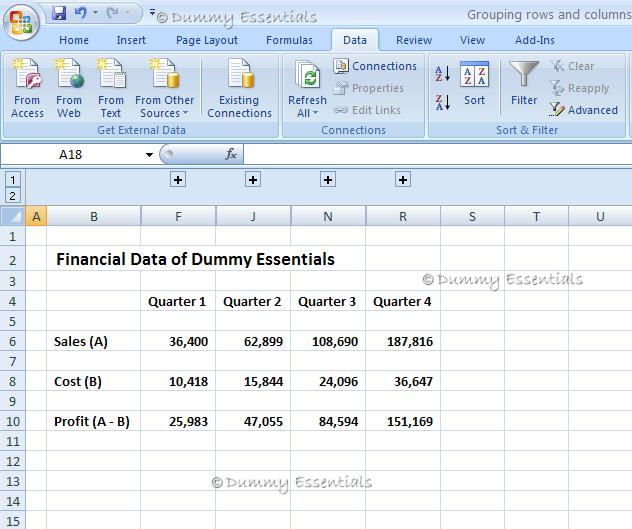Go to the Page Layout tab
Image resolution: width=632 pixels, height=529 pixels.
coord(207,40)
